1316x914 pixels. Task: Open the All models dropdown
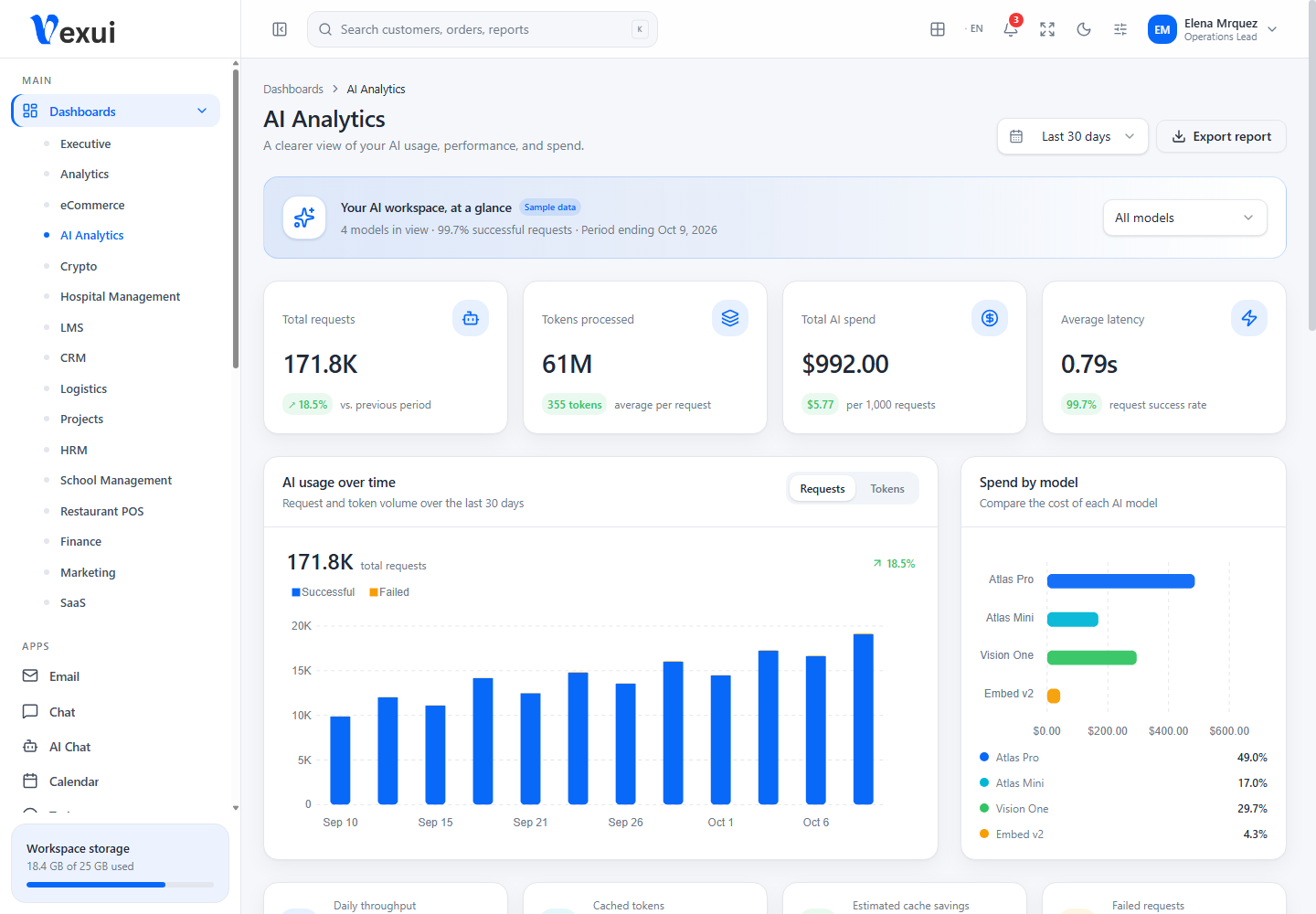pyautogui.click(x=1185, y=218)
